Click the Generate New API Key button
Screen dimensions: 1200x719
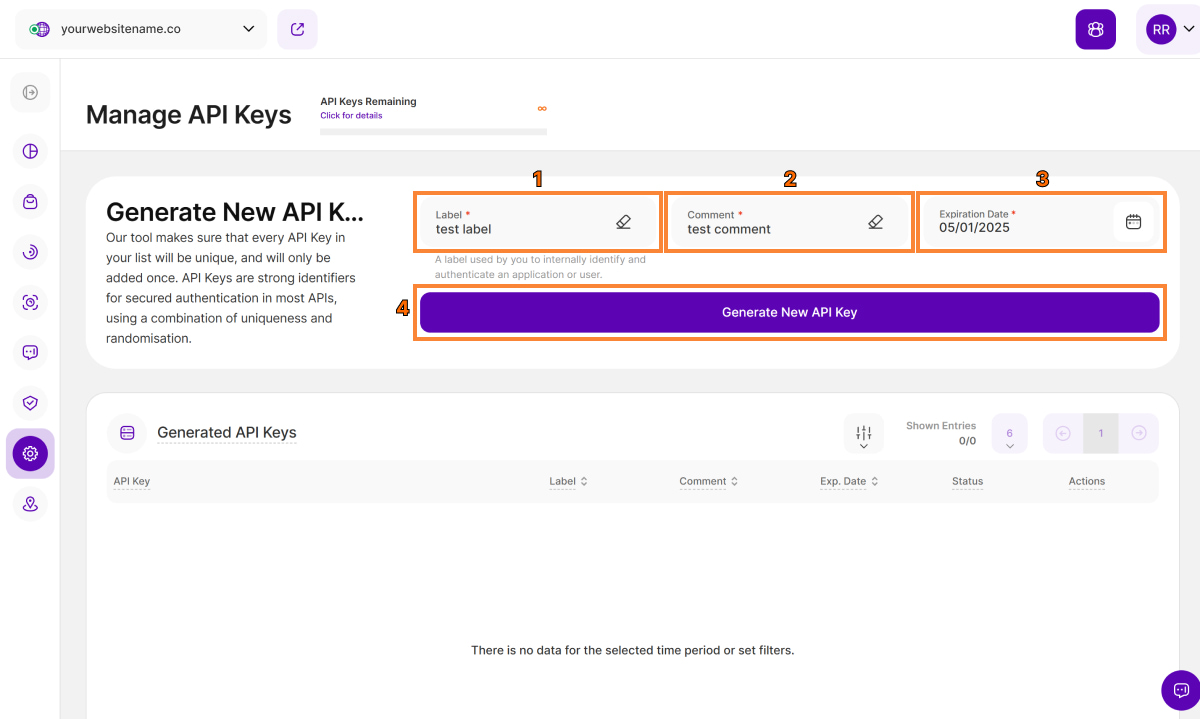coord(789,312)
